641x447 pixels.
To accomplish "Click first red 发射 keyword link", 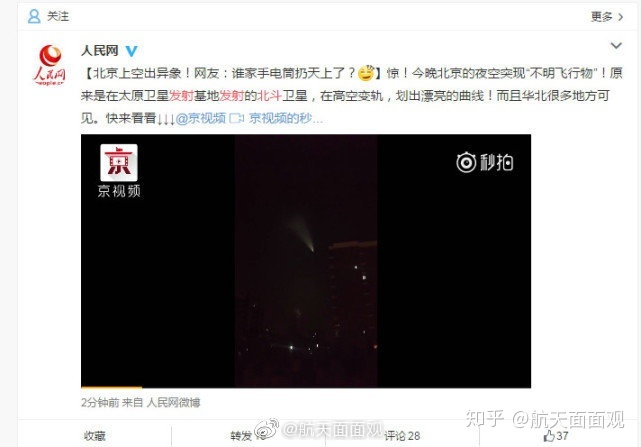I will [182, 96].
